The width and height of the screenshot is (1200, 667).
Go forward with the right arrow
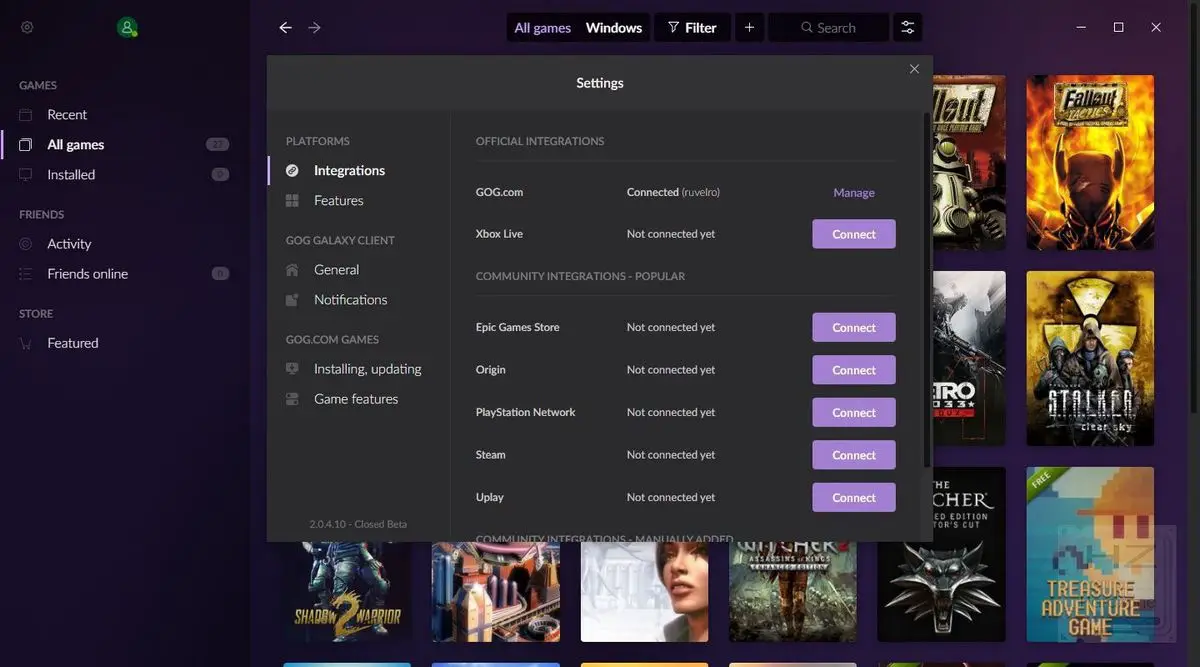point(315,28)
